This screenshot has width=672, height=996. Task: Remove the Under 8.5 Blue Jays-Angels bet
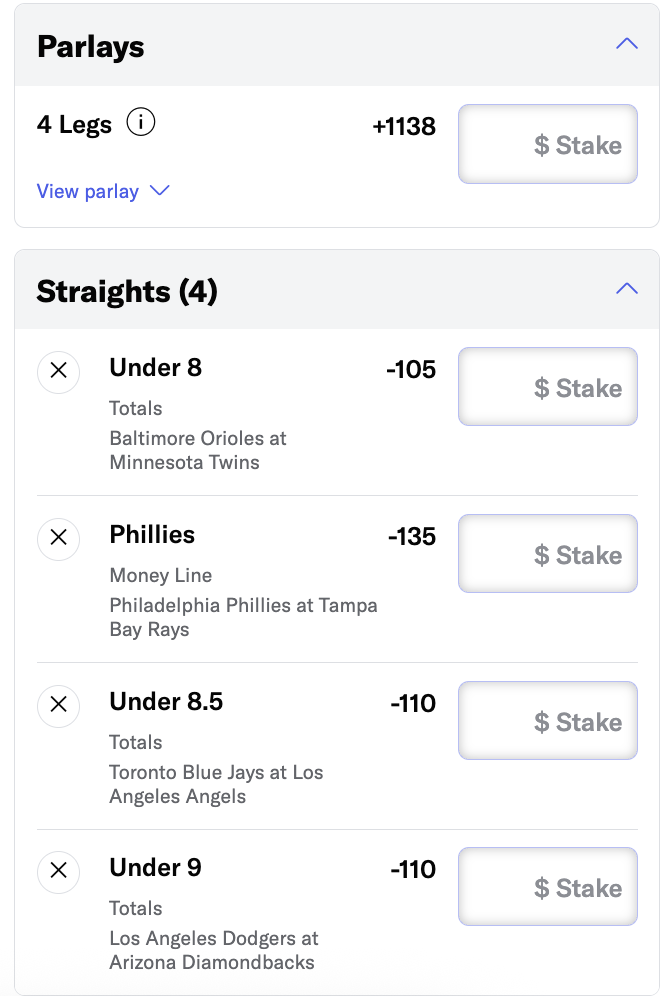pos(58,705)
